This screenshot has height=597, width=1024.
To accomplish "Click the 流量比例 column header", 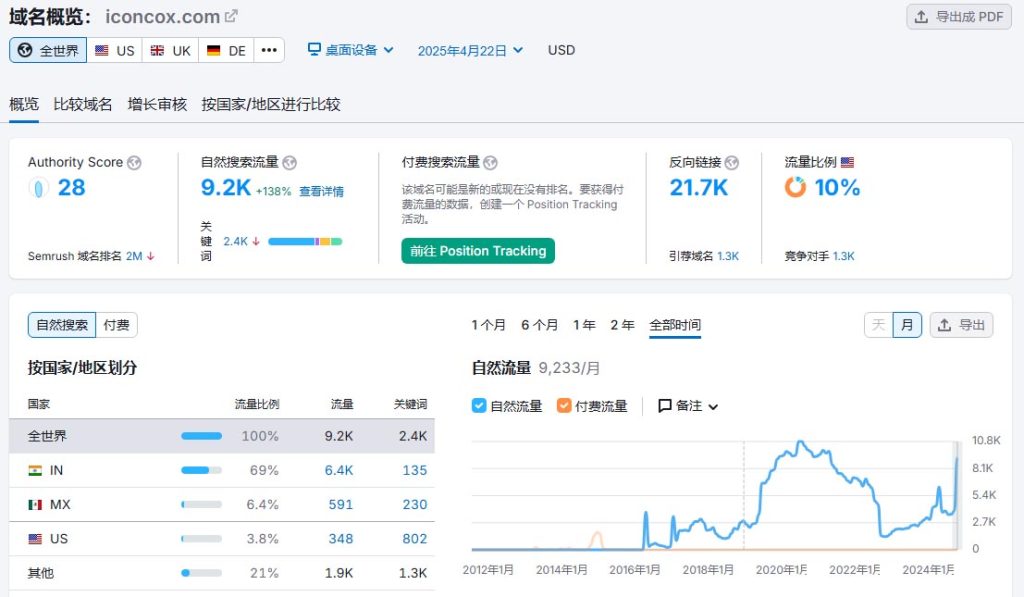I will [257, 404].
